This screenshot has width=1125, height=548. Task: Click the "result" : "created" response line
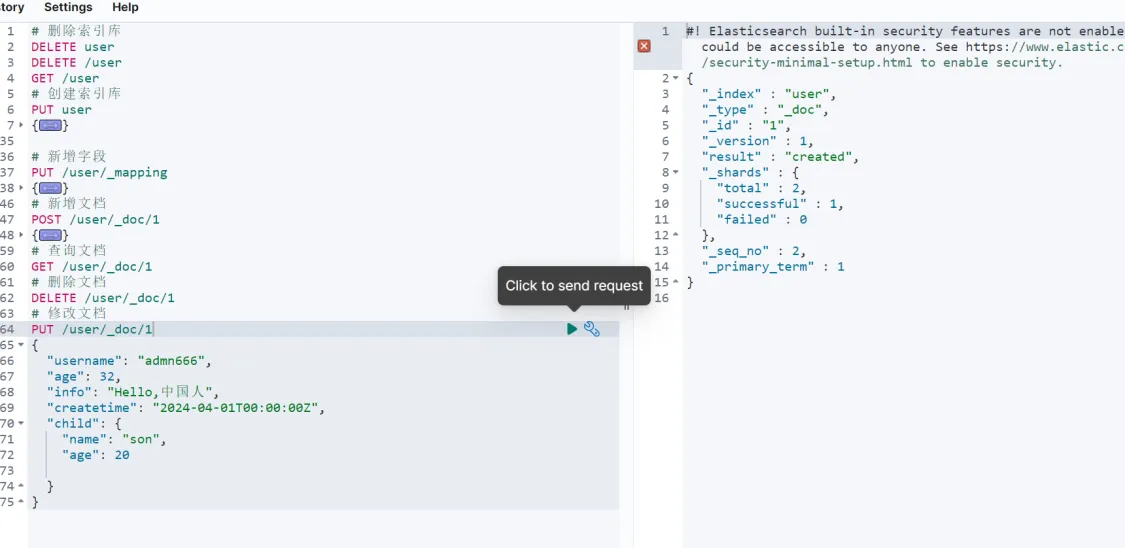click(x=780, y=156)
